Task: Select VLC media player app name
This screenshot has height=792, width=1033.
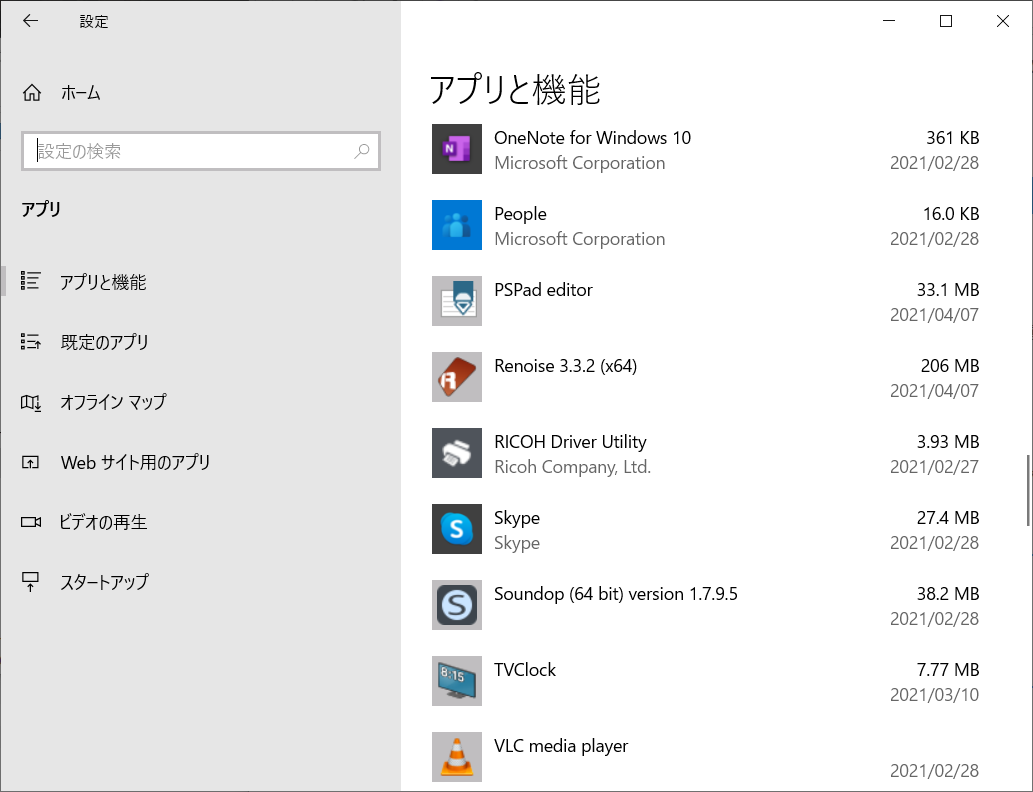Action: (x=561, y=746)
